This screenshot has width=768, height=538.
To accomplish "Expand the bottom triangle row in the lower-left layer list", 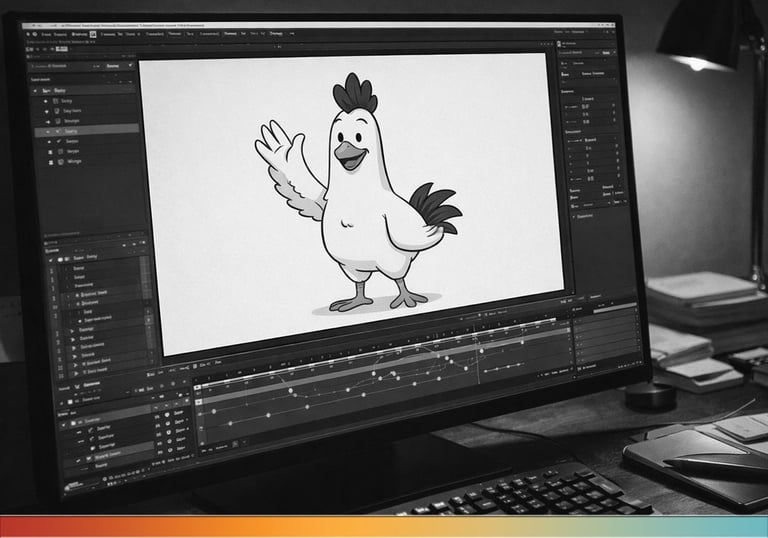I will (76, 373).
